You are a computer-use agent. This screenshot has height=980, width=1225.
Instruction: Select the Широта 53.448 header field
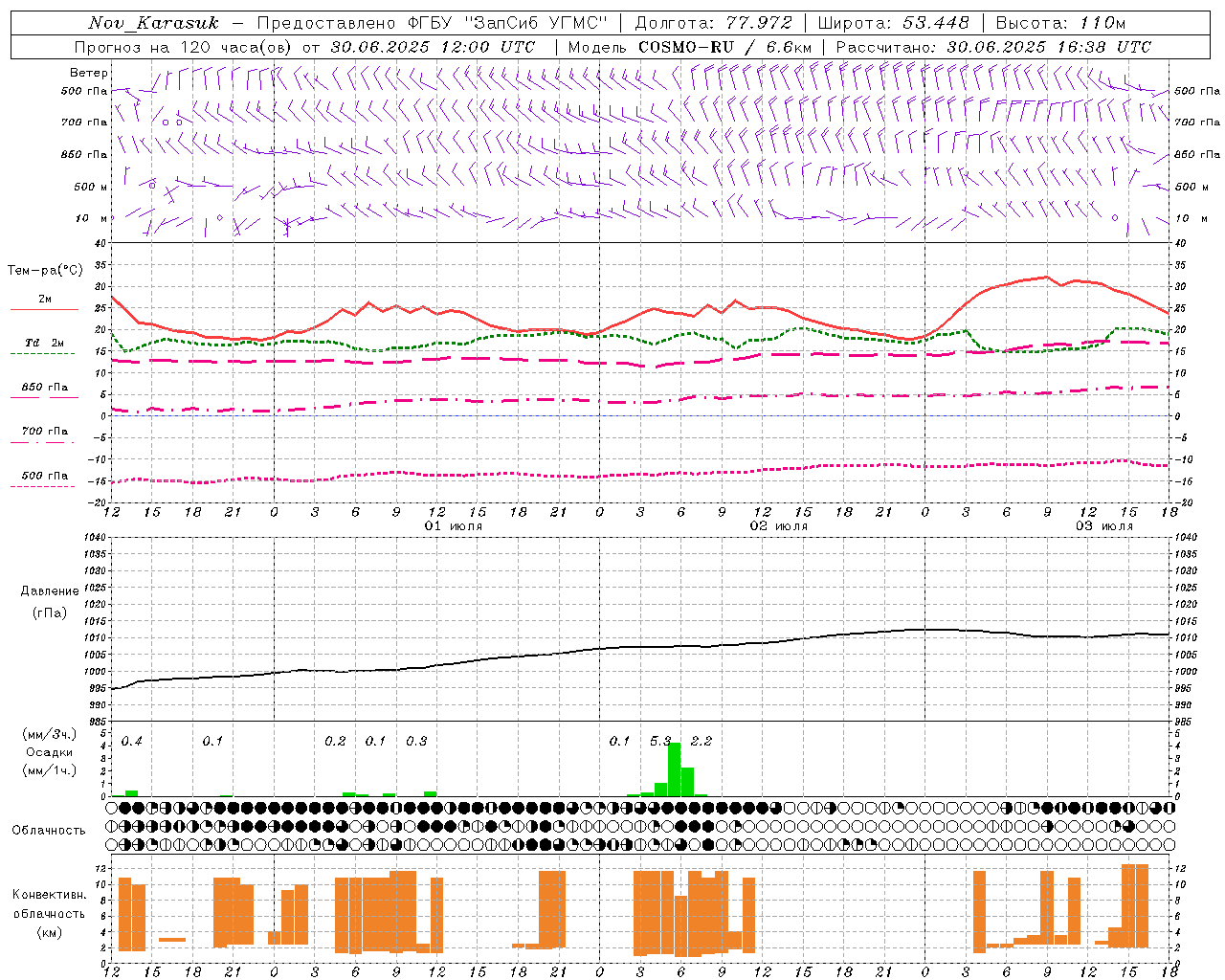[894, 23]
